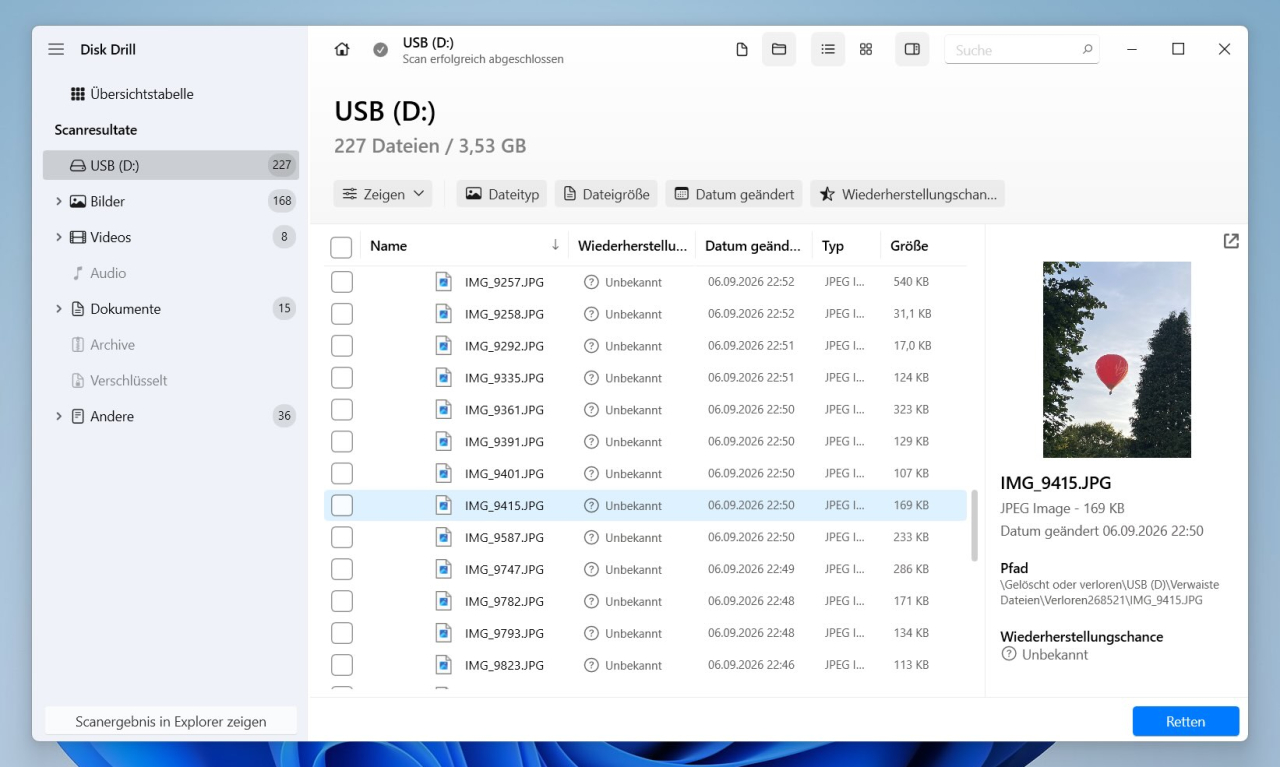
Task: Click file icon of IMG_9257.JPG
Action: coord(443,282)
